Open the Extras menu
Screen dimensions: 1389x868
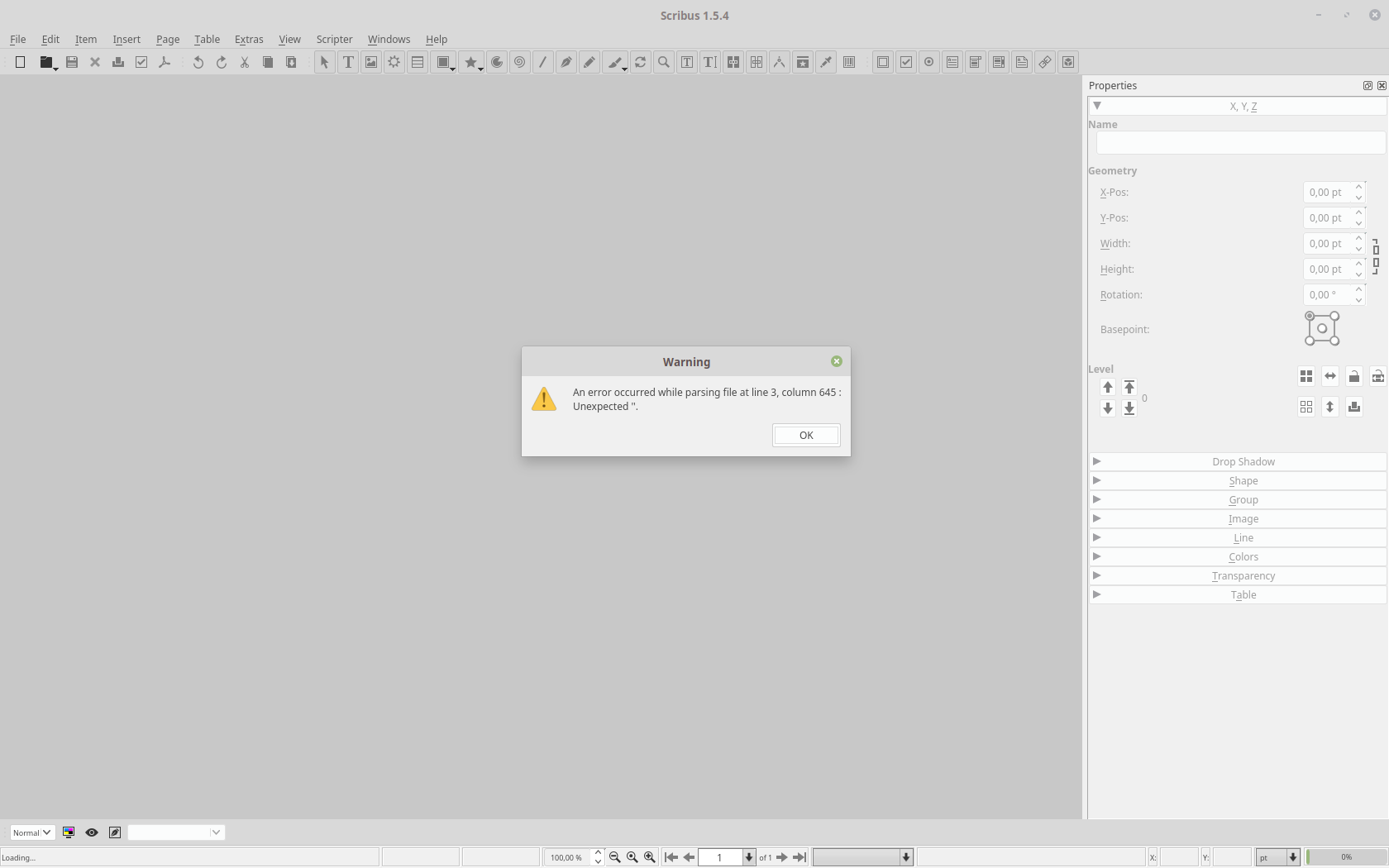[x=249, y=39]
